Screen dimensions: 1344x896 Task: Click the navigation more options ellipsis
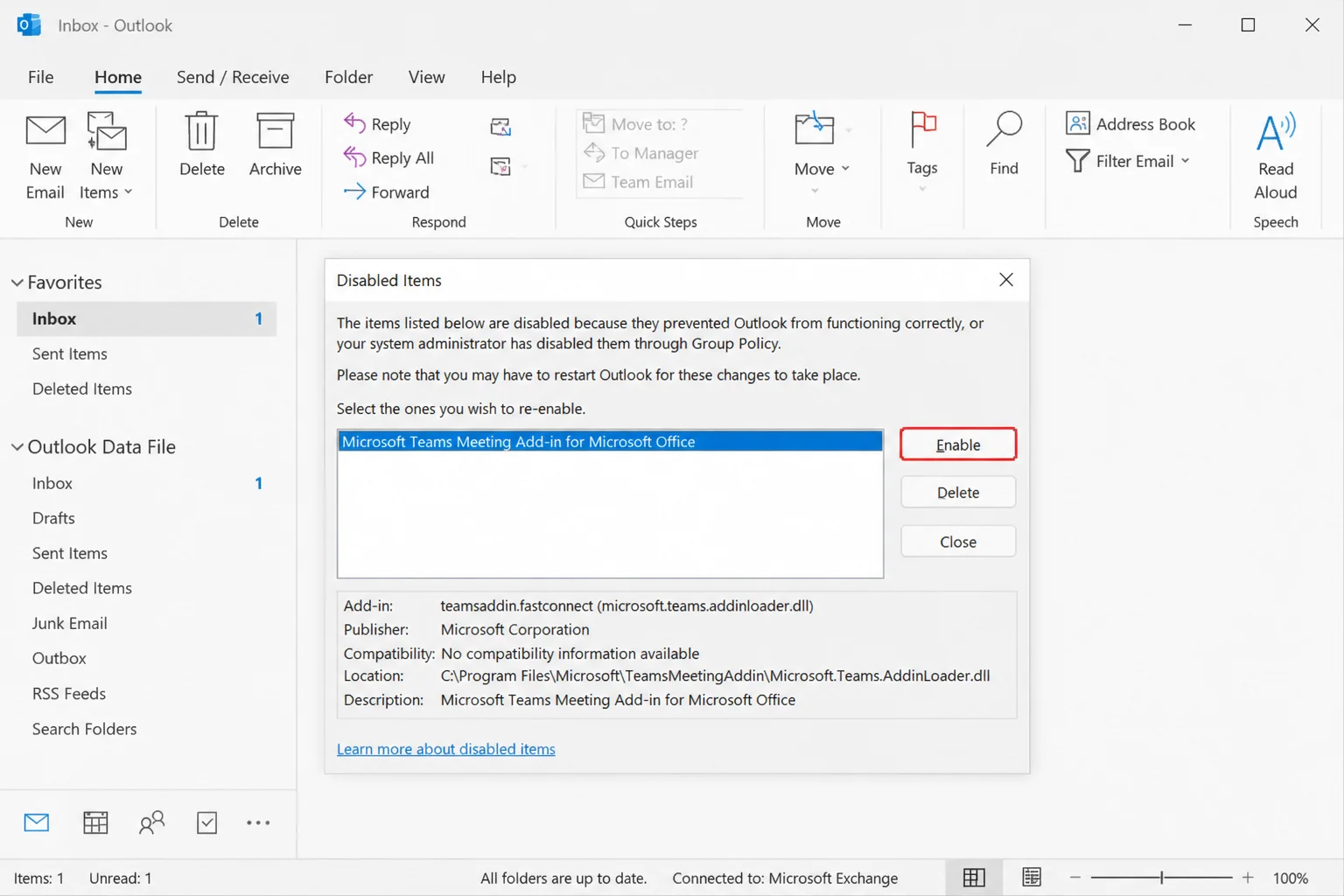(x=258, y=822)
